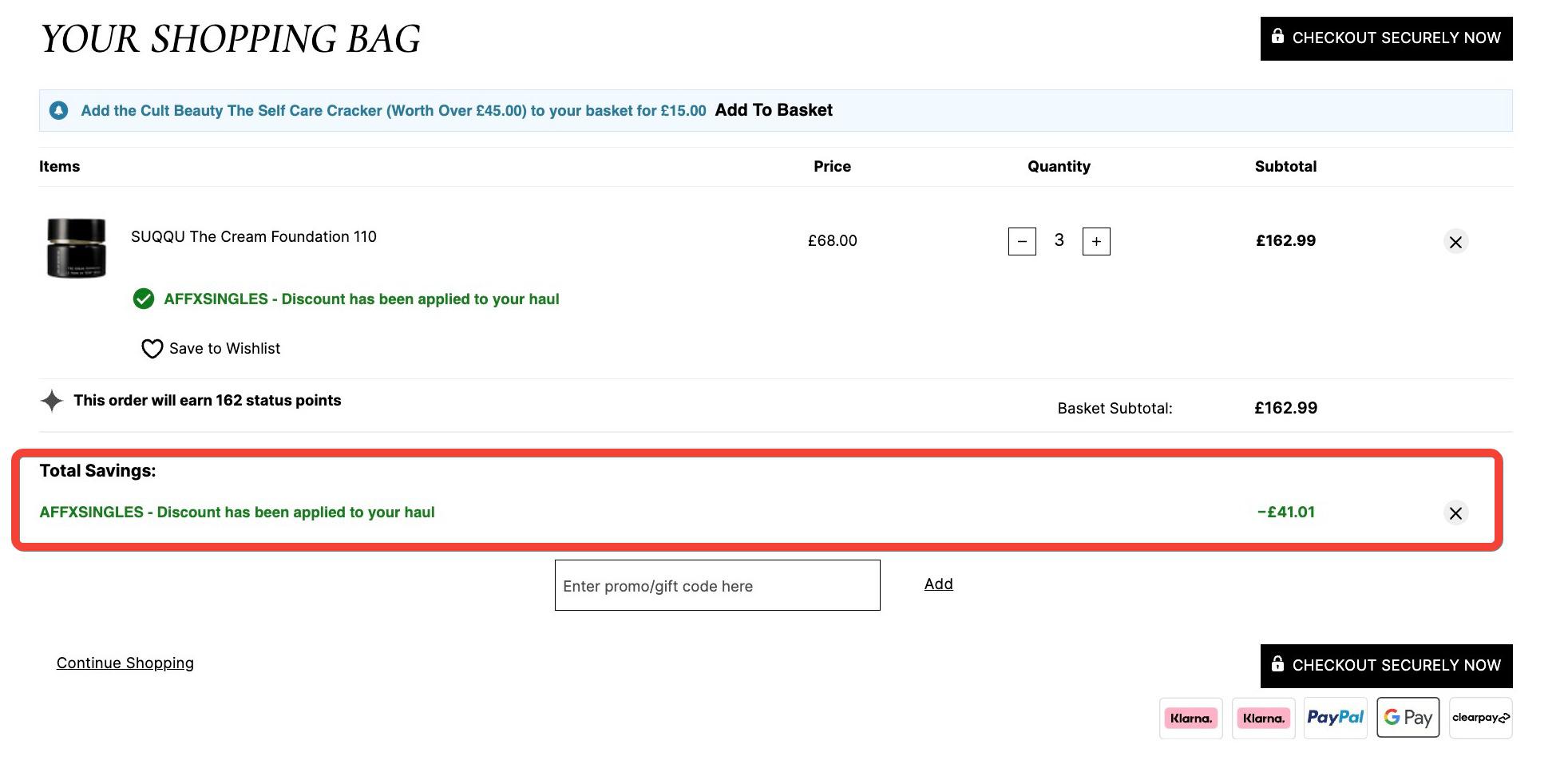Focus the promo/gift code input field
This screenshot has width=1568, height=760.
718,585
